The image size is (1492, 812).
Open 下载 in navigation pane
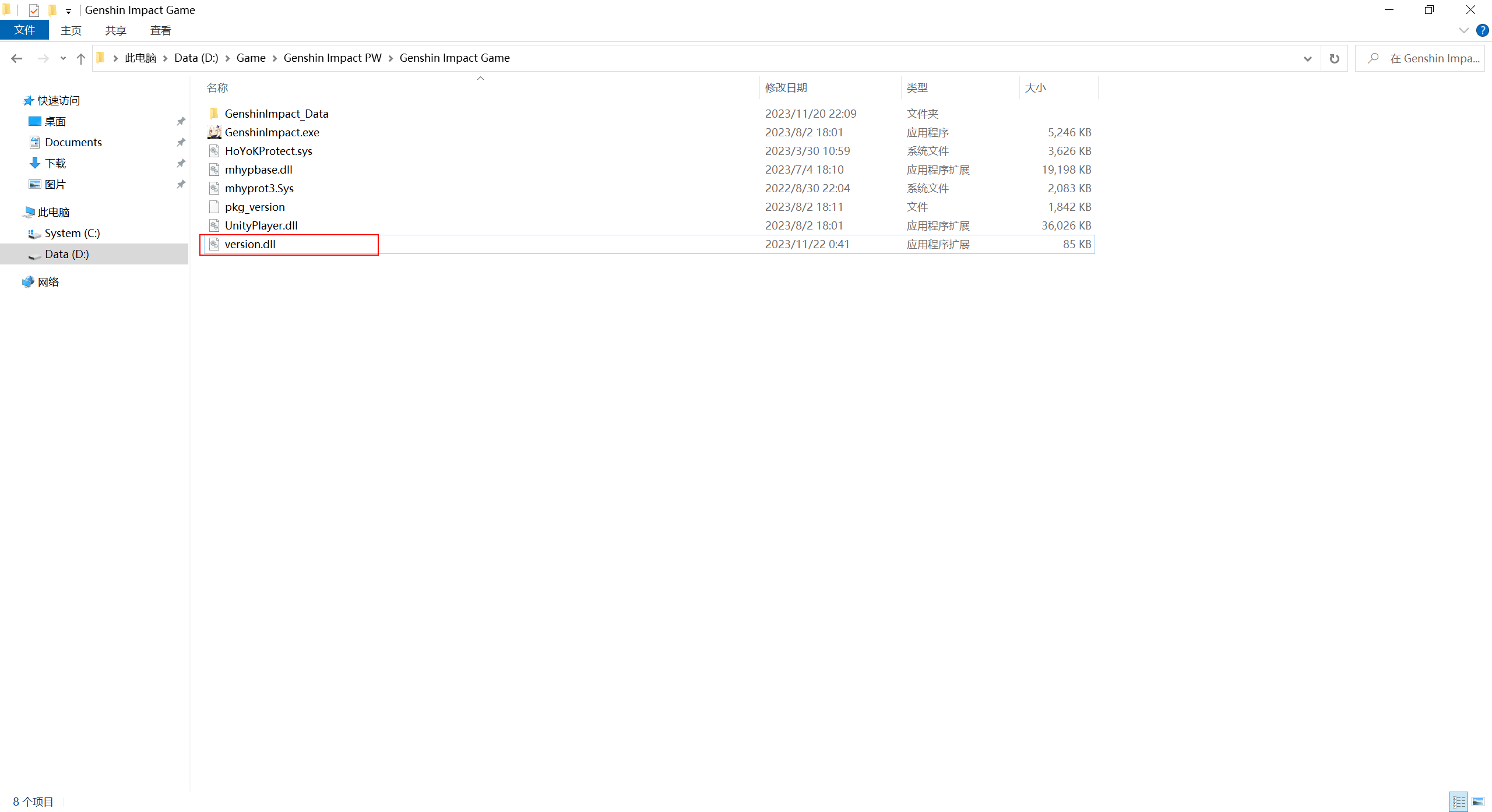pos(55,163)
